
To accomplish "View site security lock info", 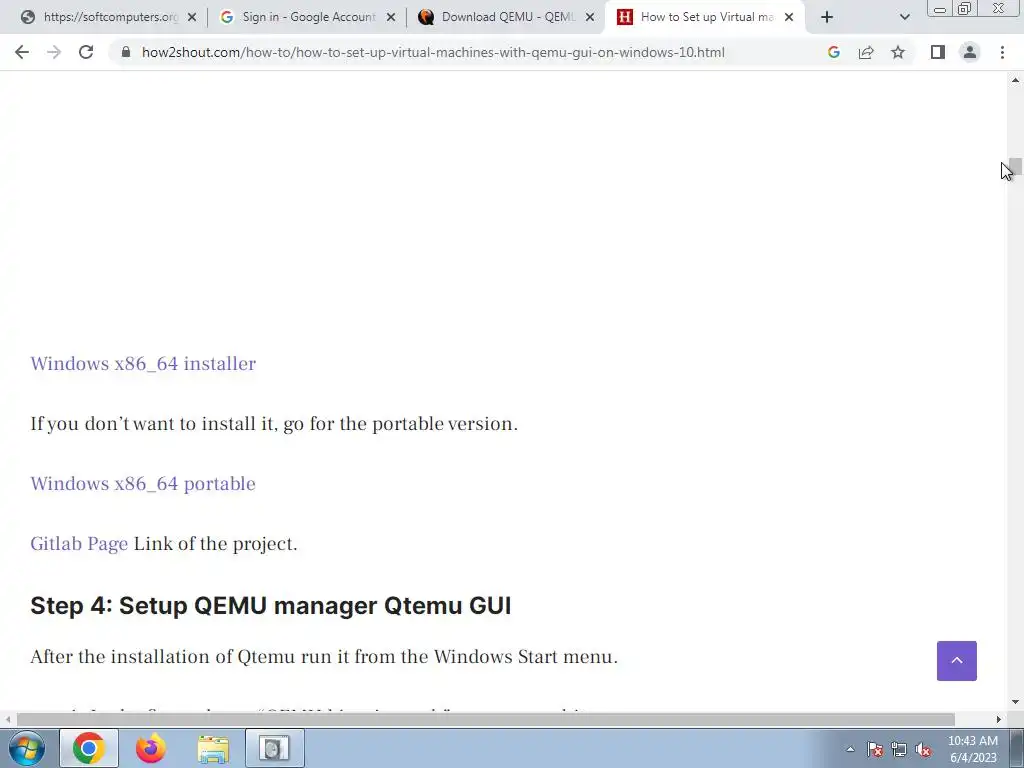I will coord(126,52).
